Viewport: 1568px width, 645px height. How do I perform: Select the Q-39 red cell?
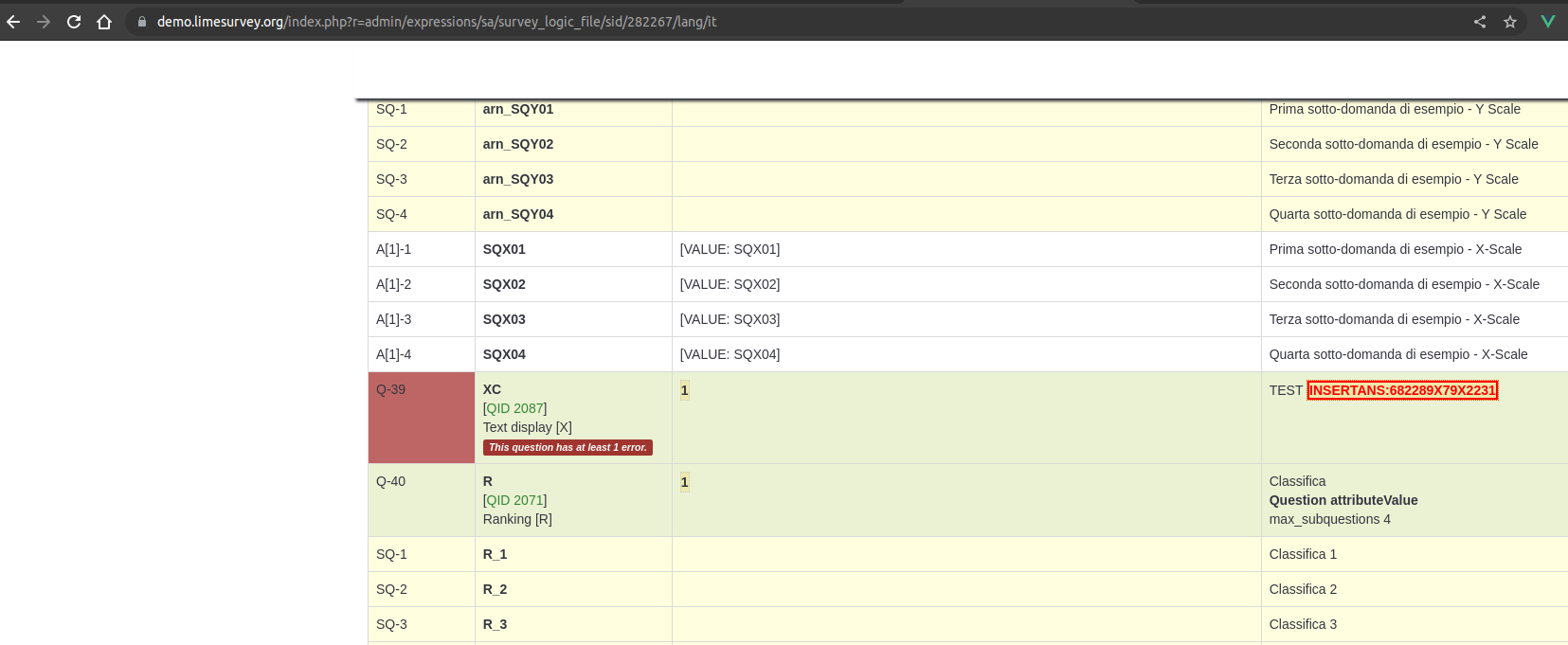422,418
